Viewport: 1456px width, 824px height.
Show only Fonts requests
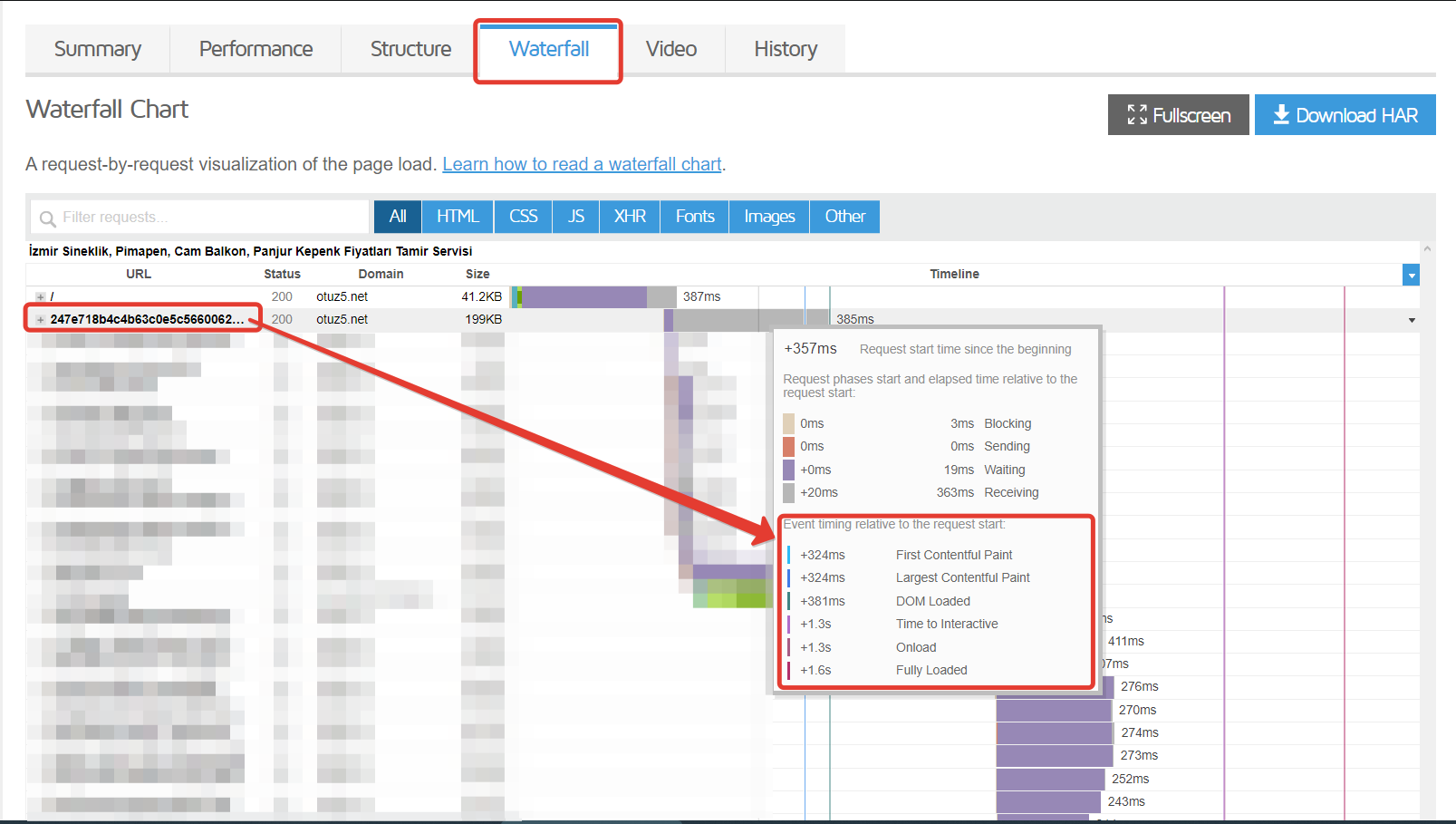tap(695, 217)
